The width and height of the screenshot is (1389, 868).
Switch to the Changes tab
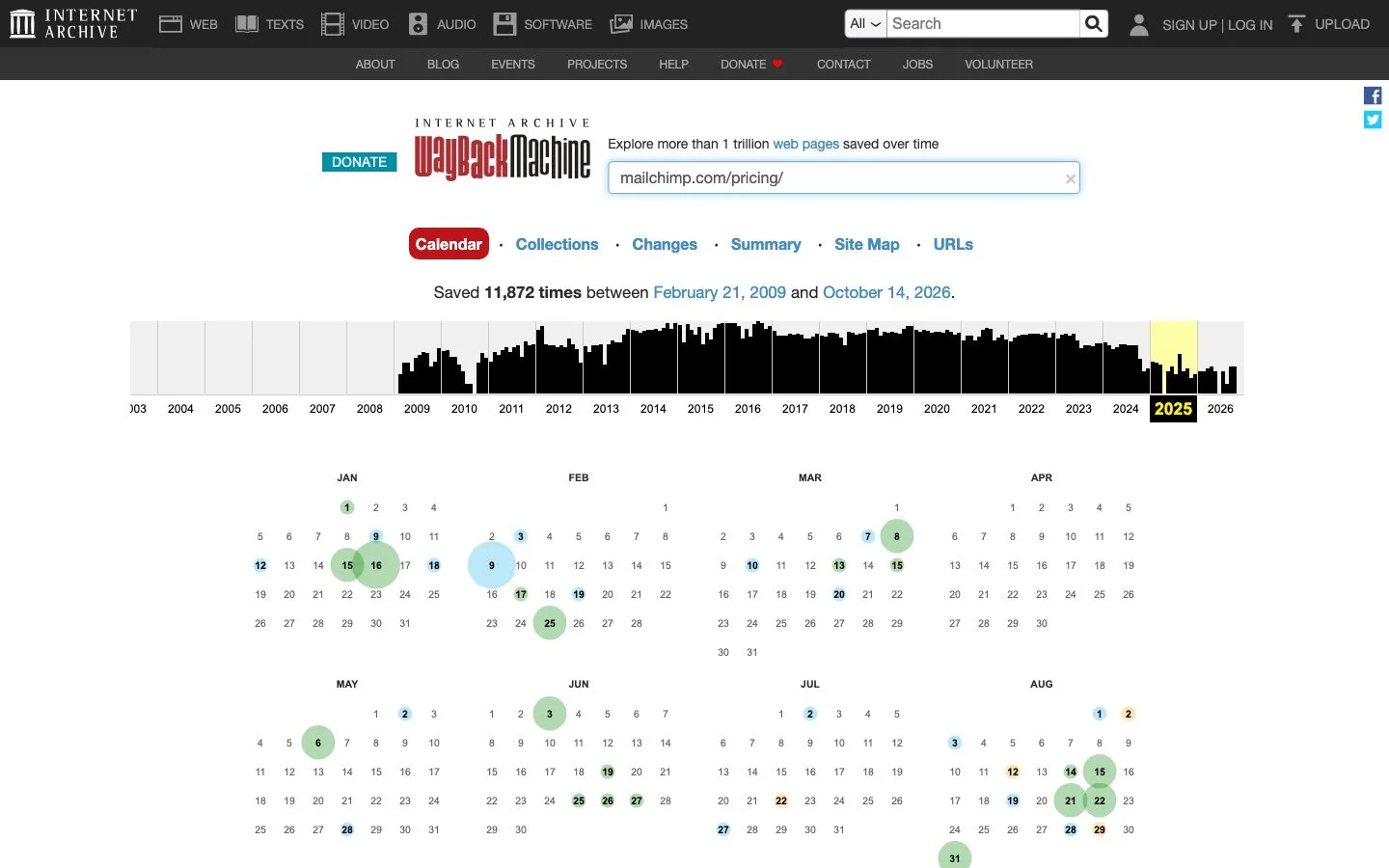point(665,244)
